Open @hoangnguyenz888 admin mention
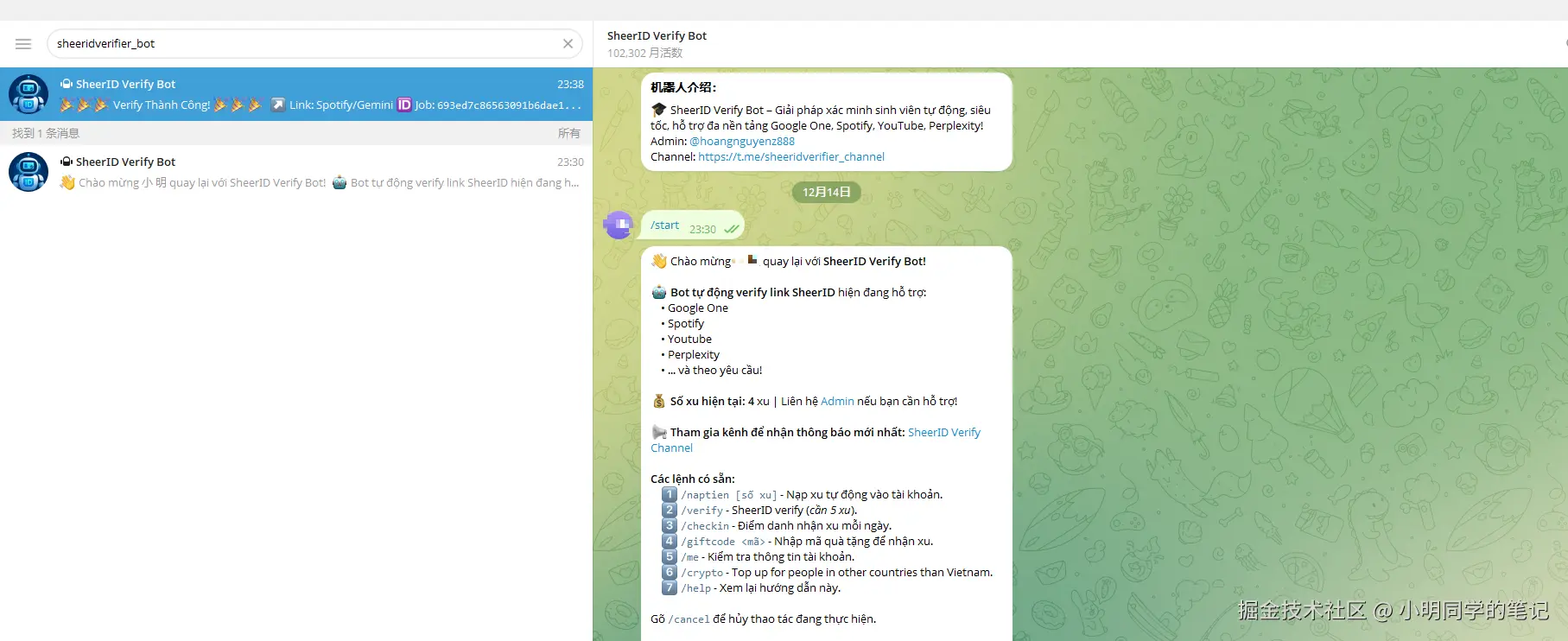This screenshot has width=1568, height=641. point(742,141)
